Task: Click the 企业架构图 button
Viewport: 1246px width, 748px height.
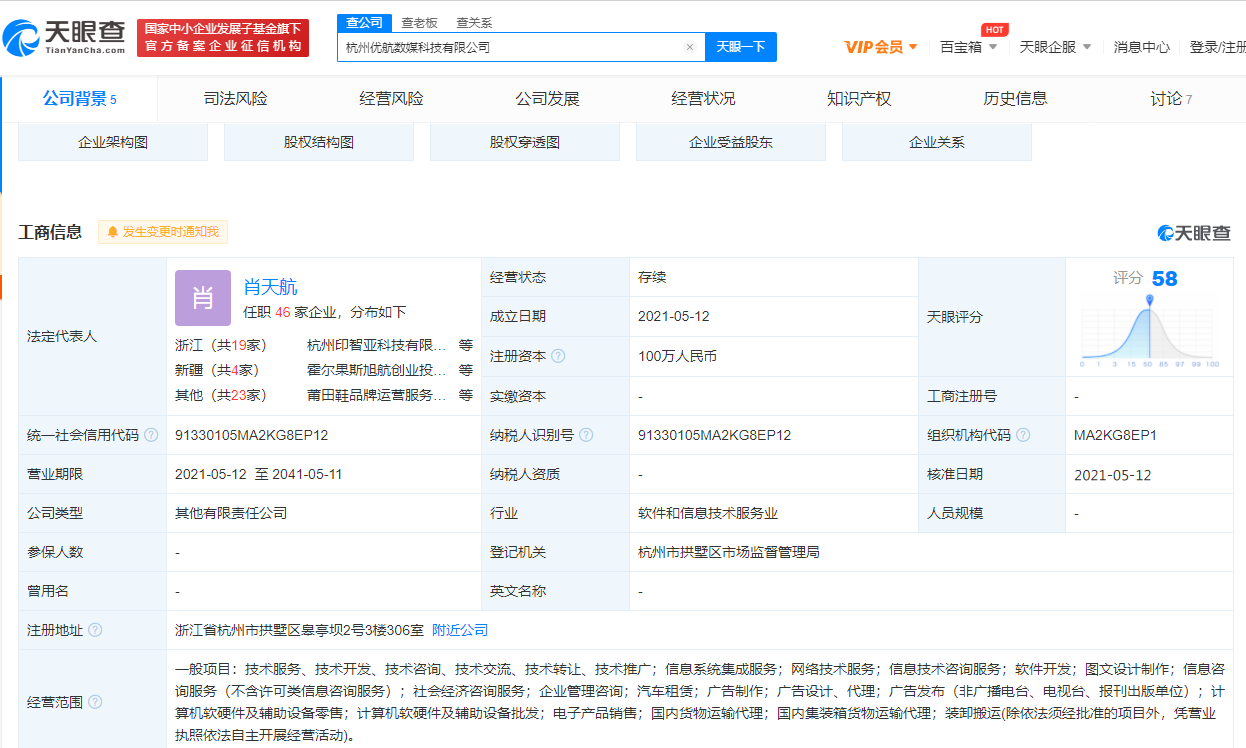Action: coord(113,142)
